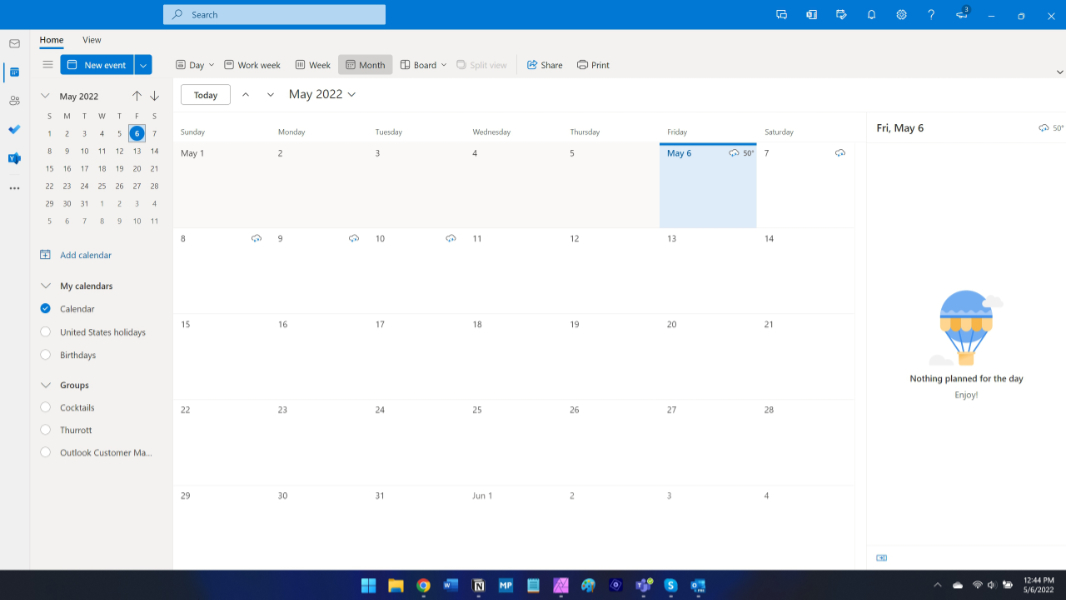Open Microsoft Word from the taskbar
This screenshot has height=600, width=1066.
click(x=450, y=585)
